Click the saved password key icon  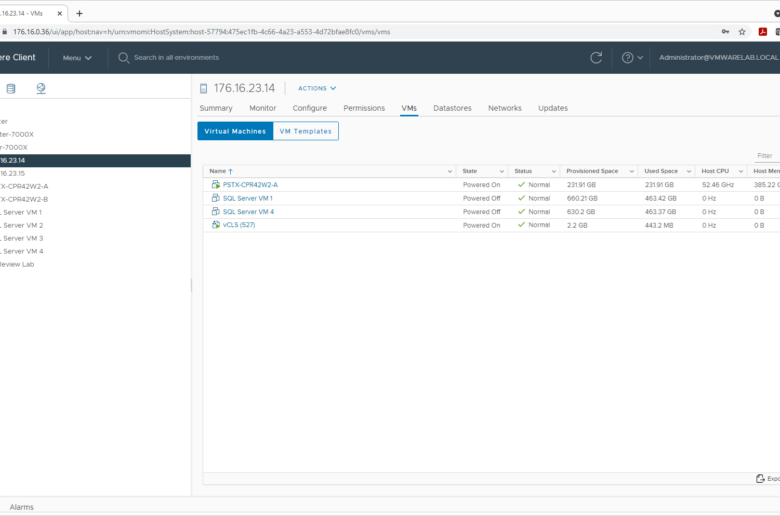coord(725,32)
